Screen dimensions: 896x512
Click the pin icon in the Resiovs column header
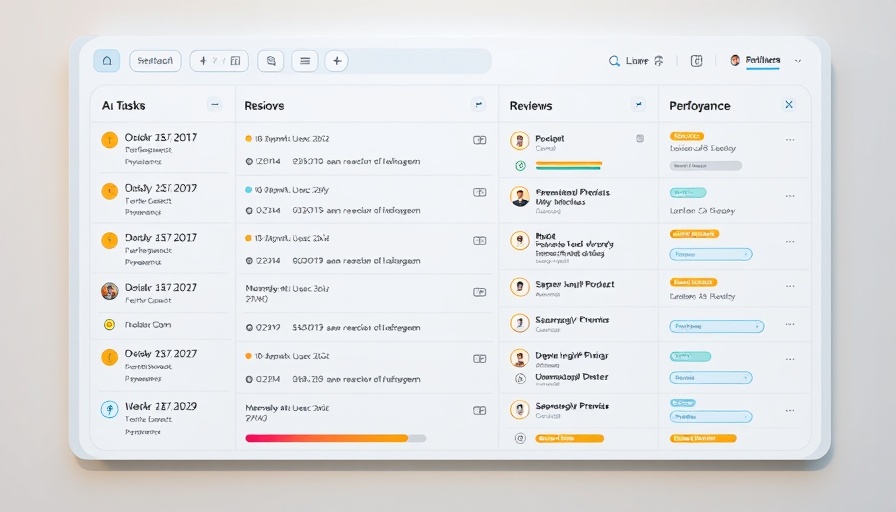point(479,105)
